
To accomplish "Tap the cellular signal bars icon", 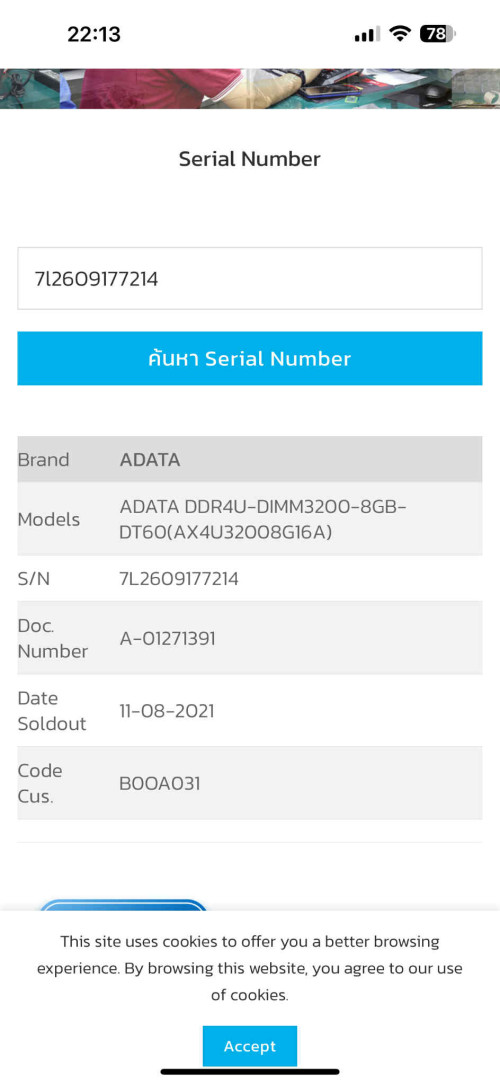I will point(367,34).
